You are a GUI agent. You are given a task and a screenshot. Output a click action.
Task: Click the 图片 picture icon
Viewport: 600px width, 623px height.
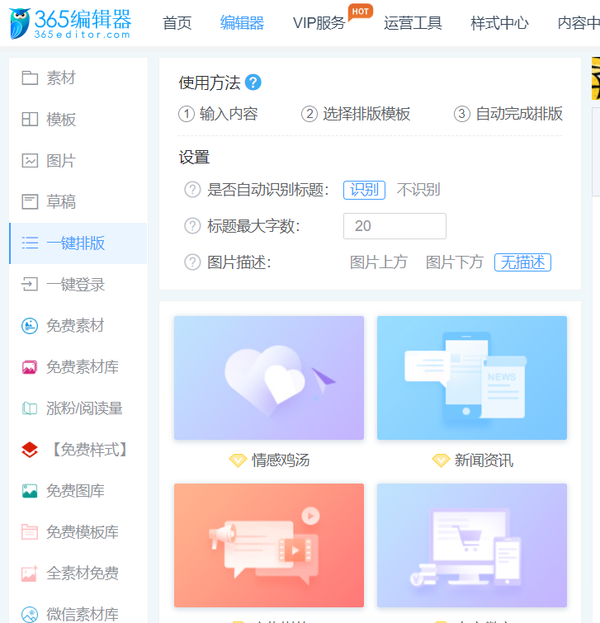pyautogui.click(x=30, y=161)
